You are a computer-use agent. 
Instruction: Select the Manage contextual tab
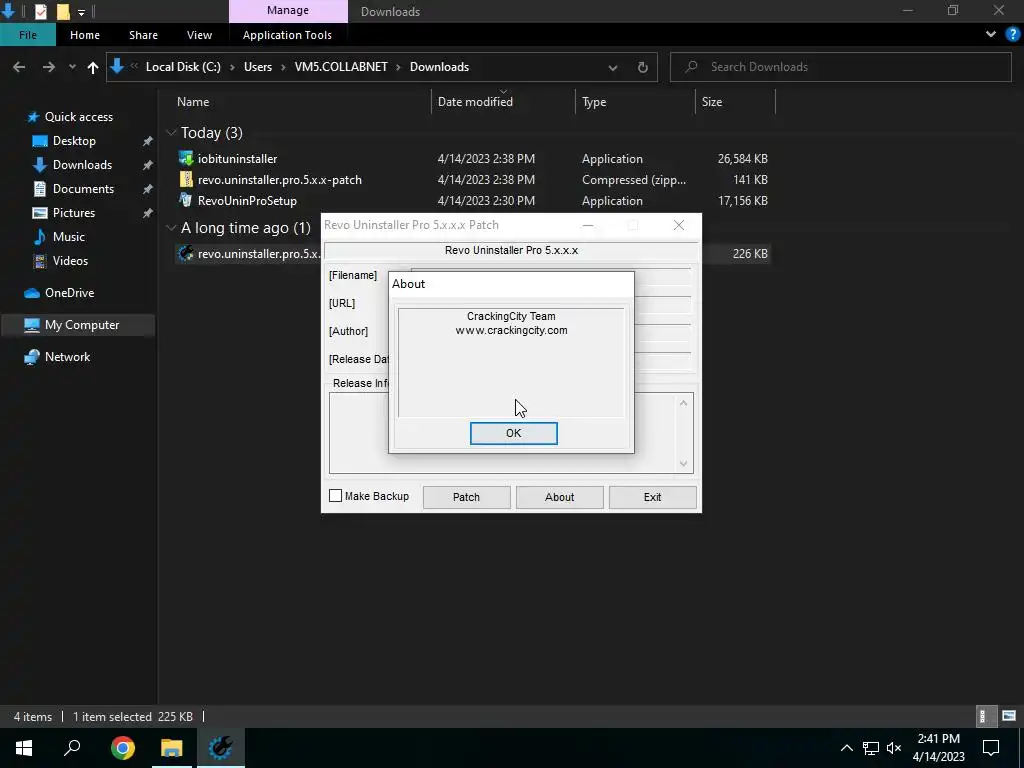287,10
